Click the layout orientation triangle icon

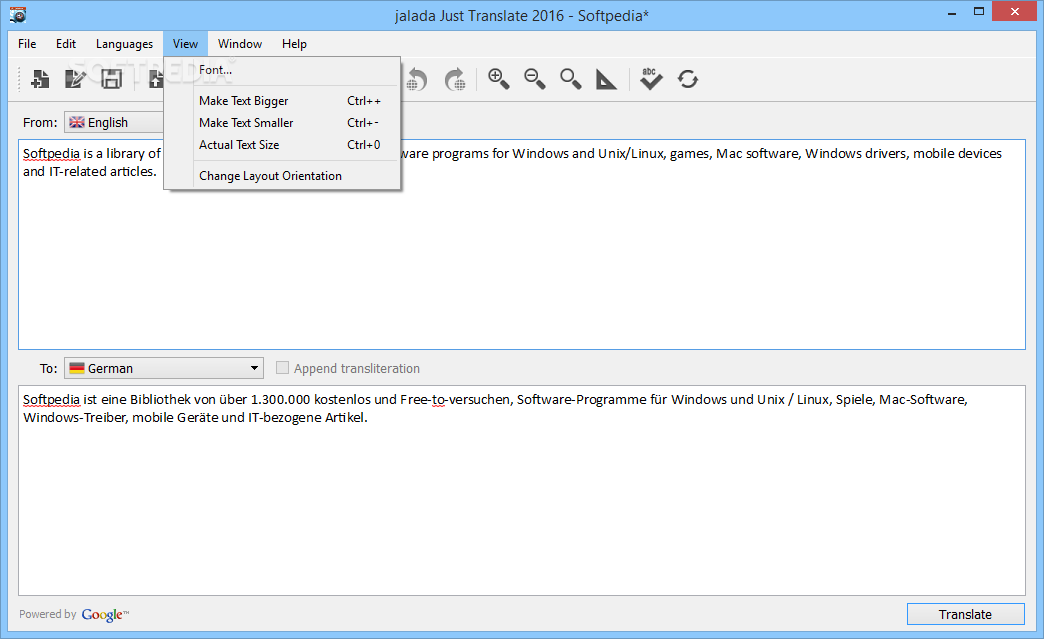tap(606, 79)
